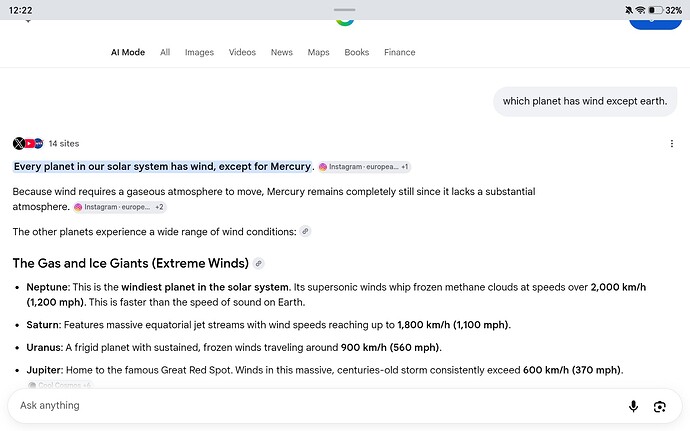Tap the 12:22 clock in status bar
690x431 pixels.
[x=21, y=10]
